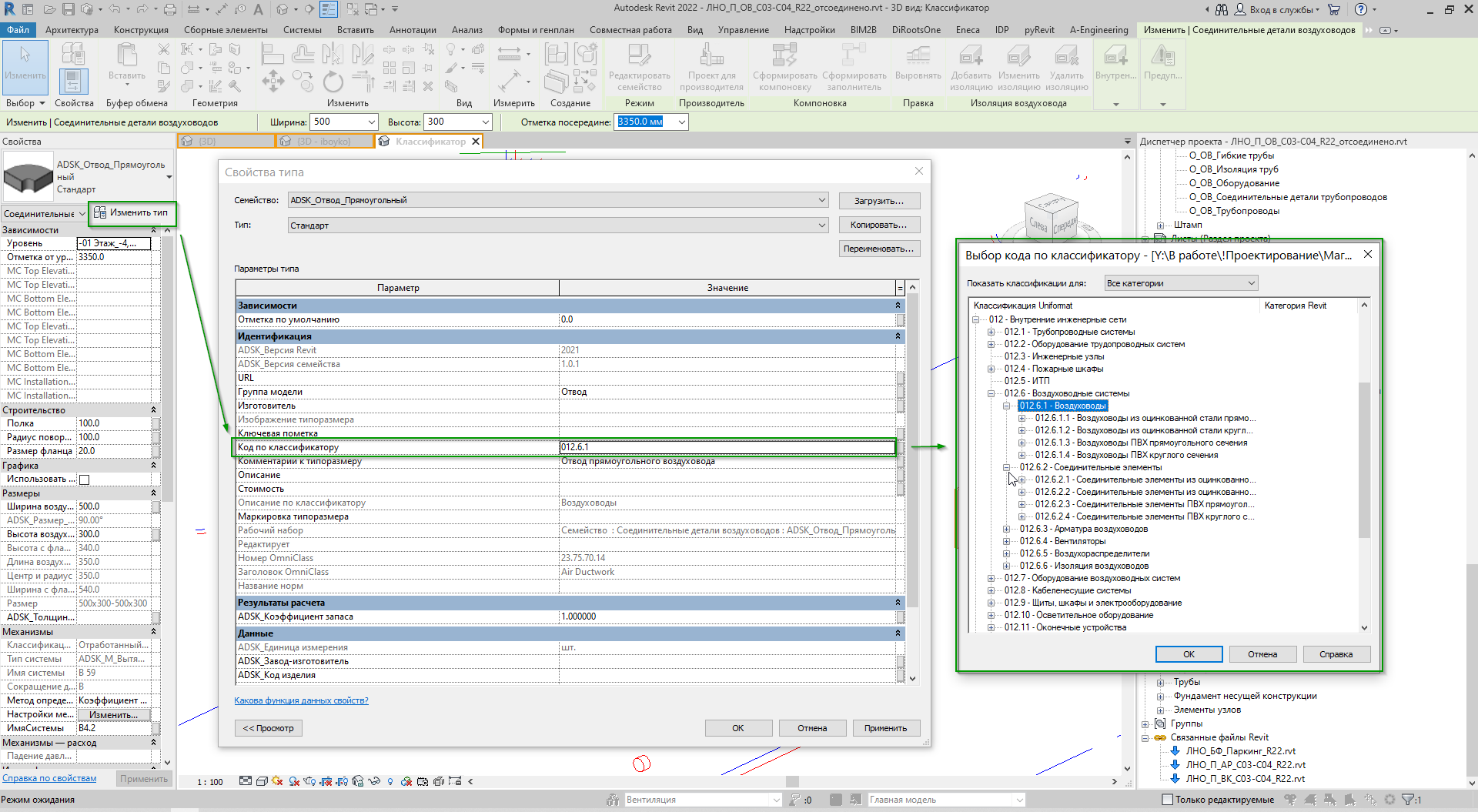
Task: Open Visual Style in the view control bar
Action: tap(262, 781)
